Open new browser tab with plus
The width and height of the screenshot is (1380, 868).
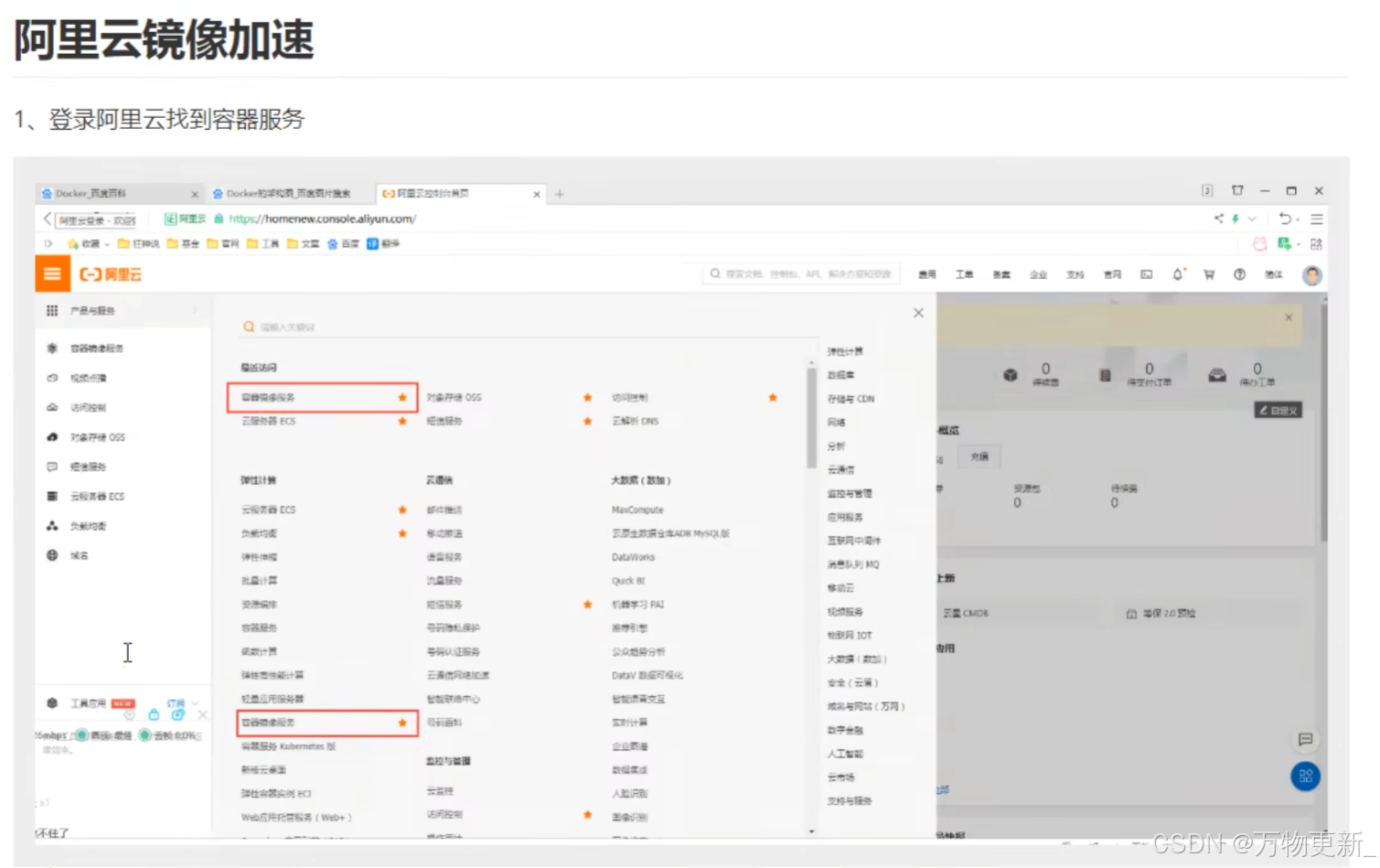coord(560,194)
